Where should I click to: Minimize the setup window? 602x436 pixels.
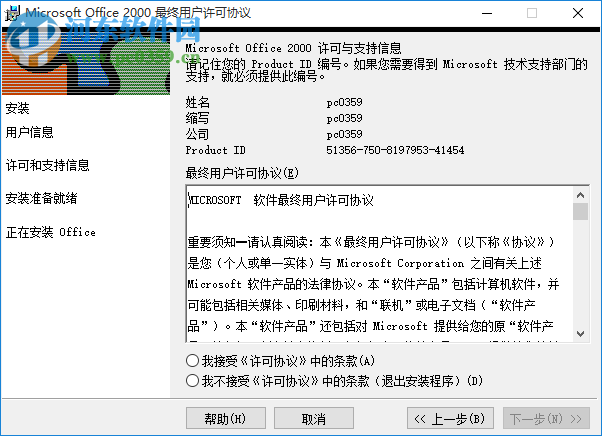pos(487,13)
